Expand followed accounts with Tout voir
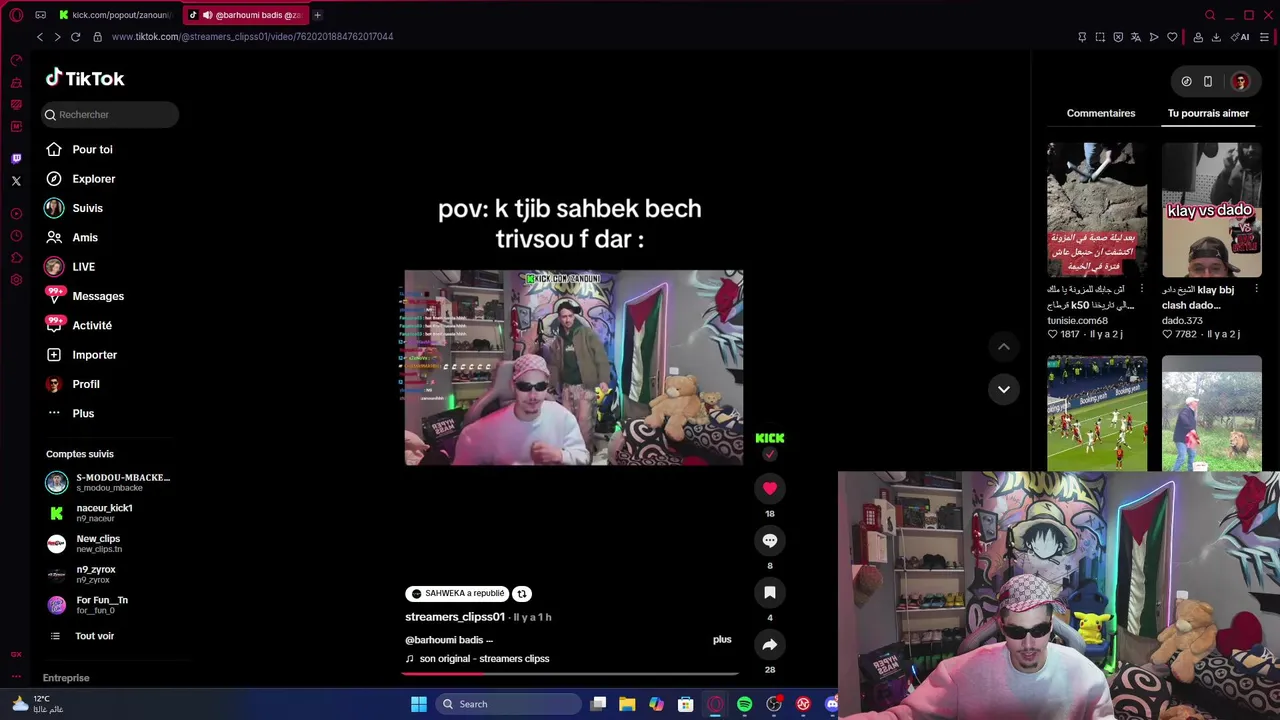This screenshot has height=720, width=1280. tap(94, 636)
